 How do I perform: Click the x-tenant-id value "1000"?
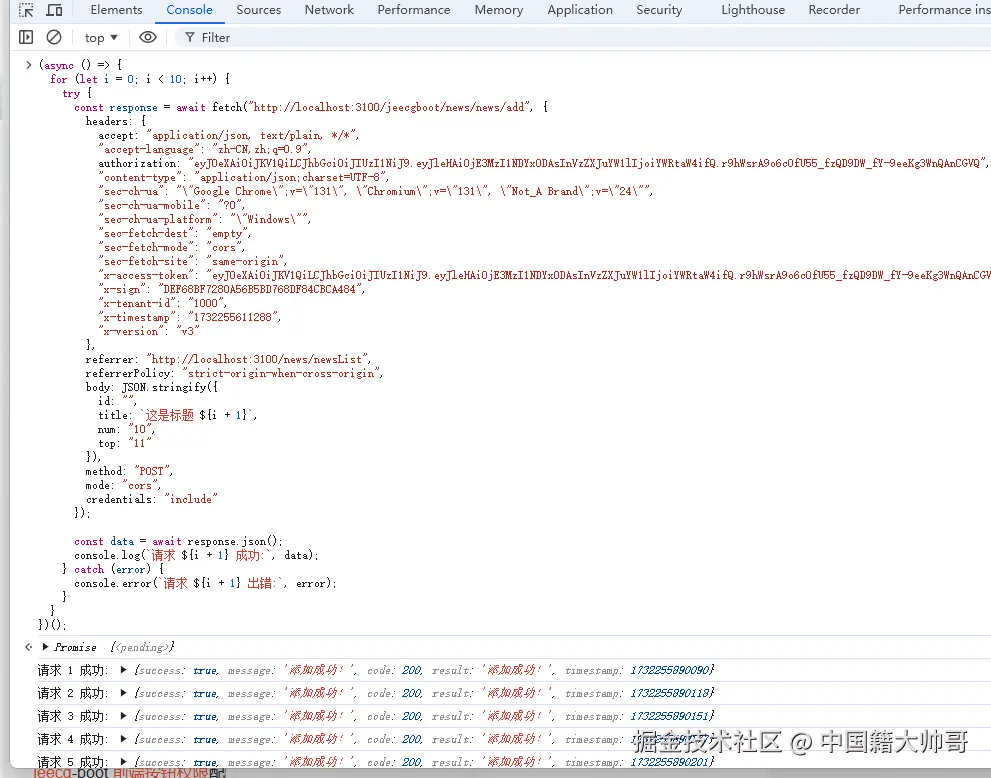(205, 303)
